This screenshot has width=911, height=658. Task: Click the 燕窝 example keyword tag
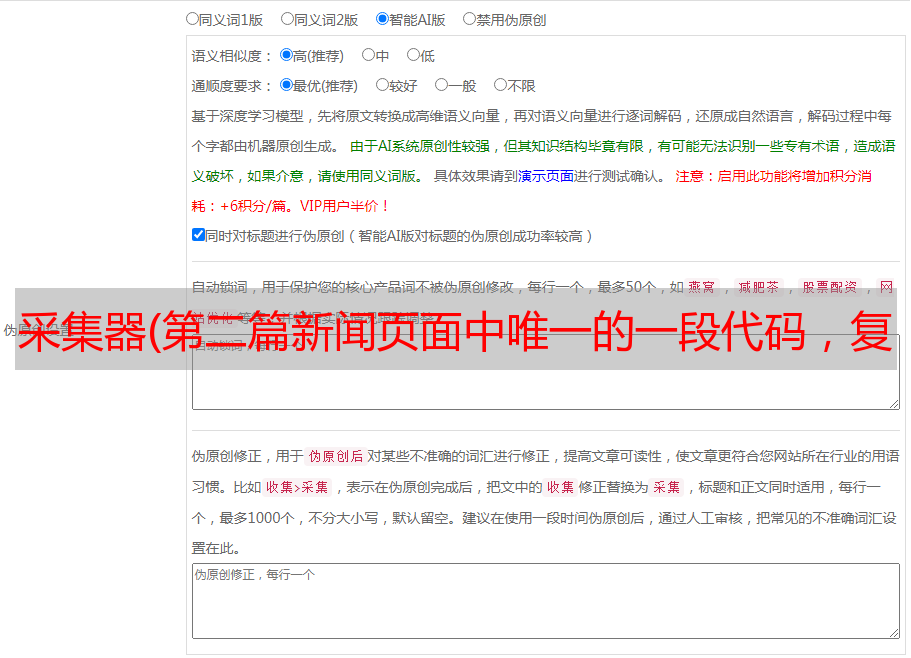pos(702,287)
